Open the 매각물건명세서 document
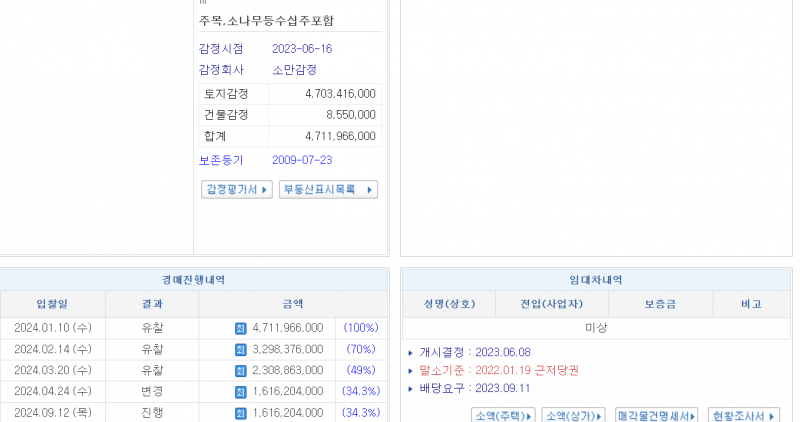The height and width of the screenshot is (422, 800). [657, 415]
